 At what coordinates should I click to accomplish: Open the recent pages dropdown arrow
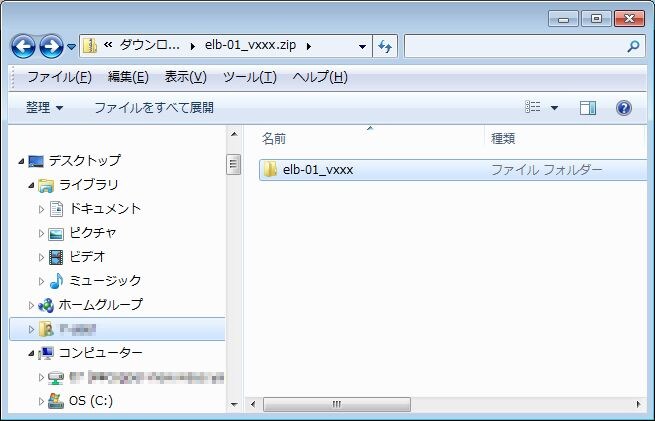[x=72, y=47]
